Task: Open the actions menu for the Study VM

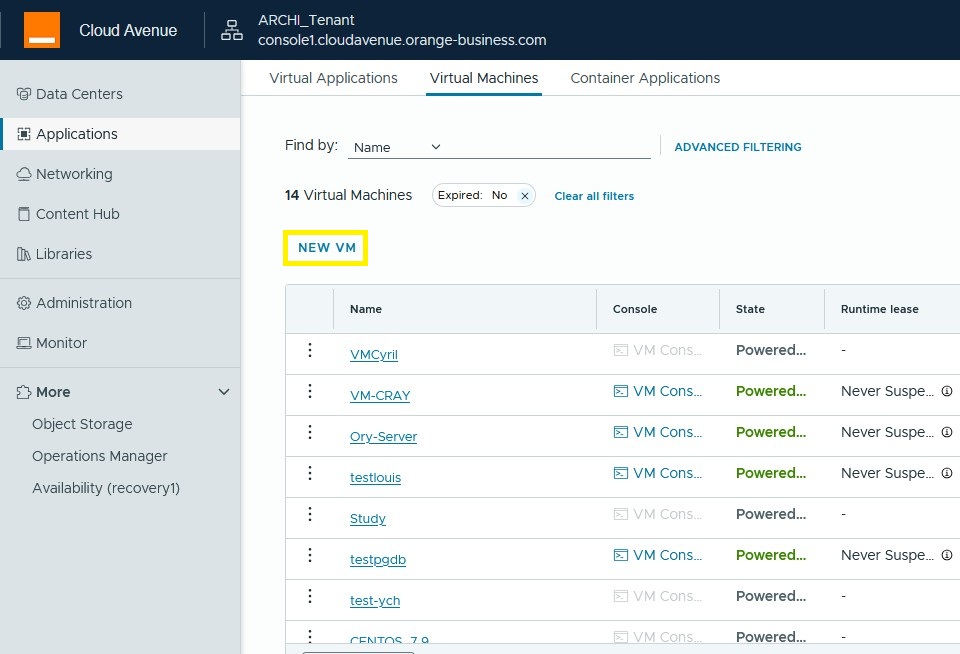Action: pos(310,514)
